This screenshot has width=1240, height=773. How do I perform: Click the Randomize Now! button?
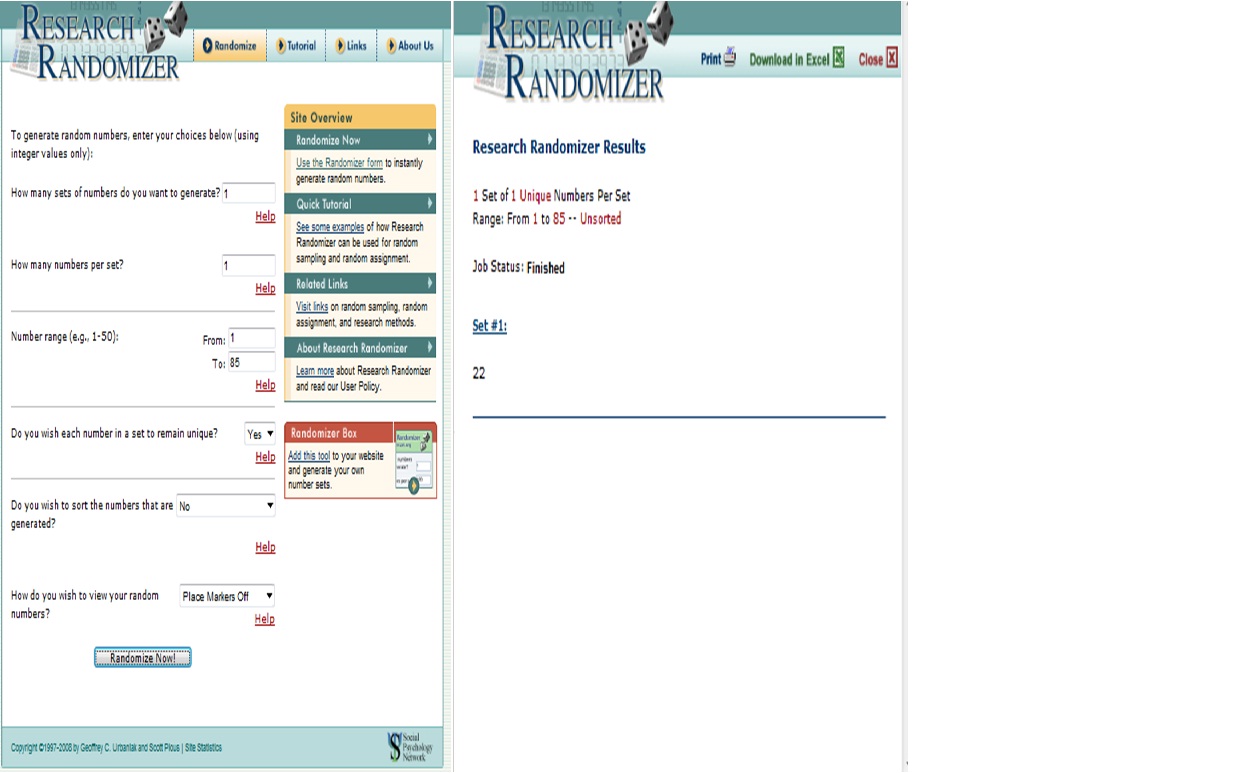pos(143,658)
